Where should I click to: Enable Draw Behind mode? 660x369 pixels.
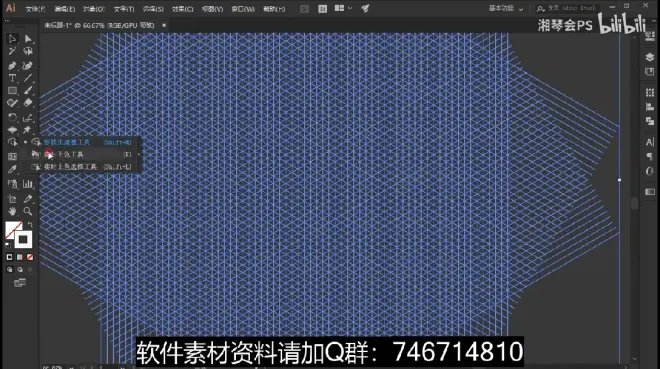pos(19,270)
